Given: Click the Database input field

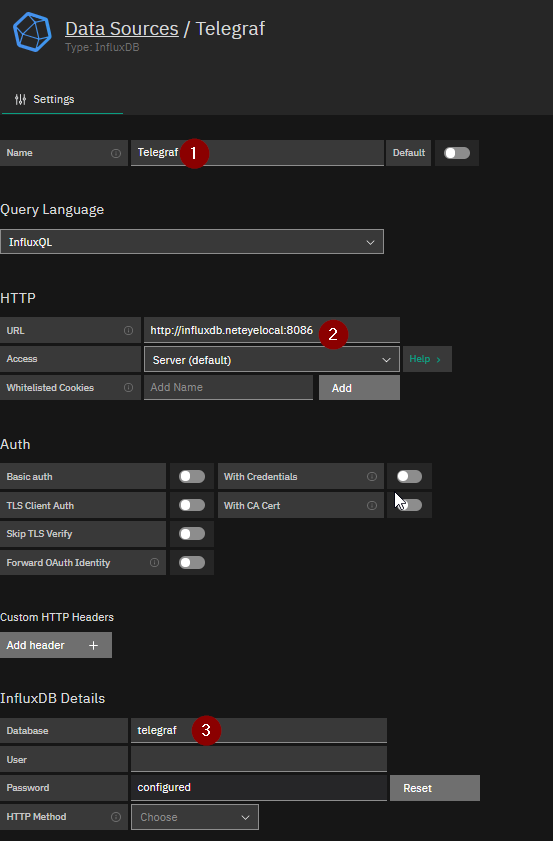Looking at the screenshot, I should 259,731.
